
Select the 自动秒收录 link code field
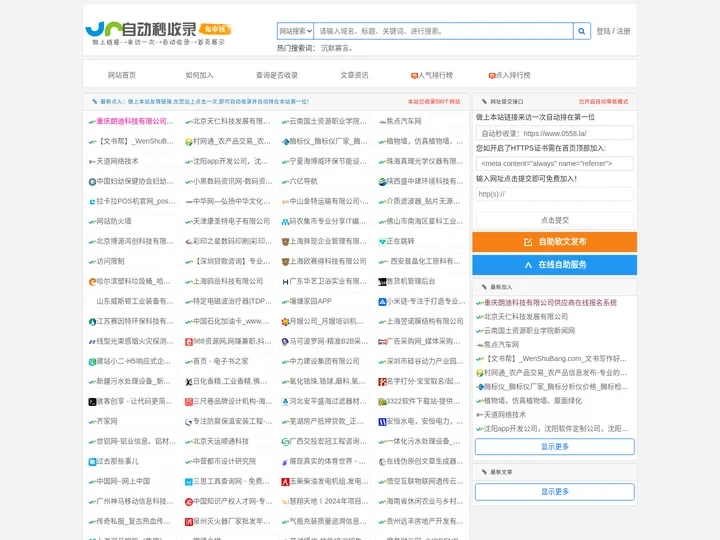click(x=555, y=133)
